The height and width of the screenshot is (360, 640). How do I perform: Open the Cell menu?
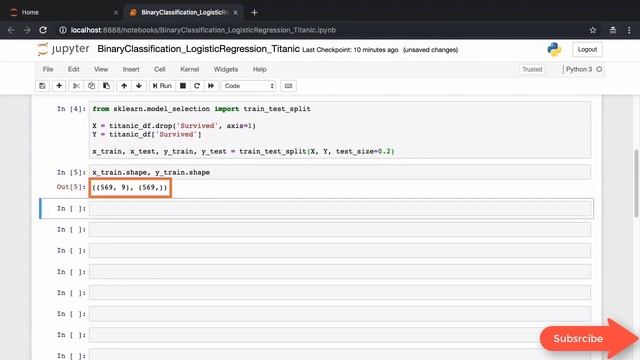(160, 69)
